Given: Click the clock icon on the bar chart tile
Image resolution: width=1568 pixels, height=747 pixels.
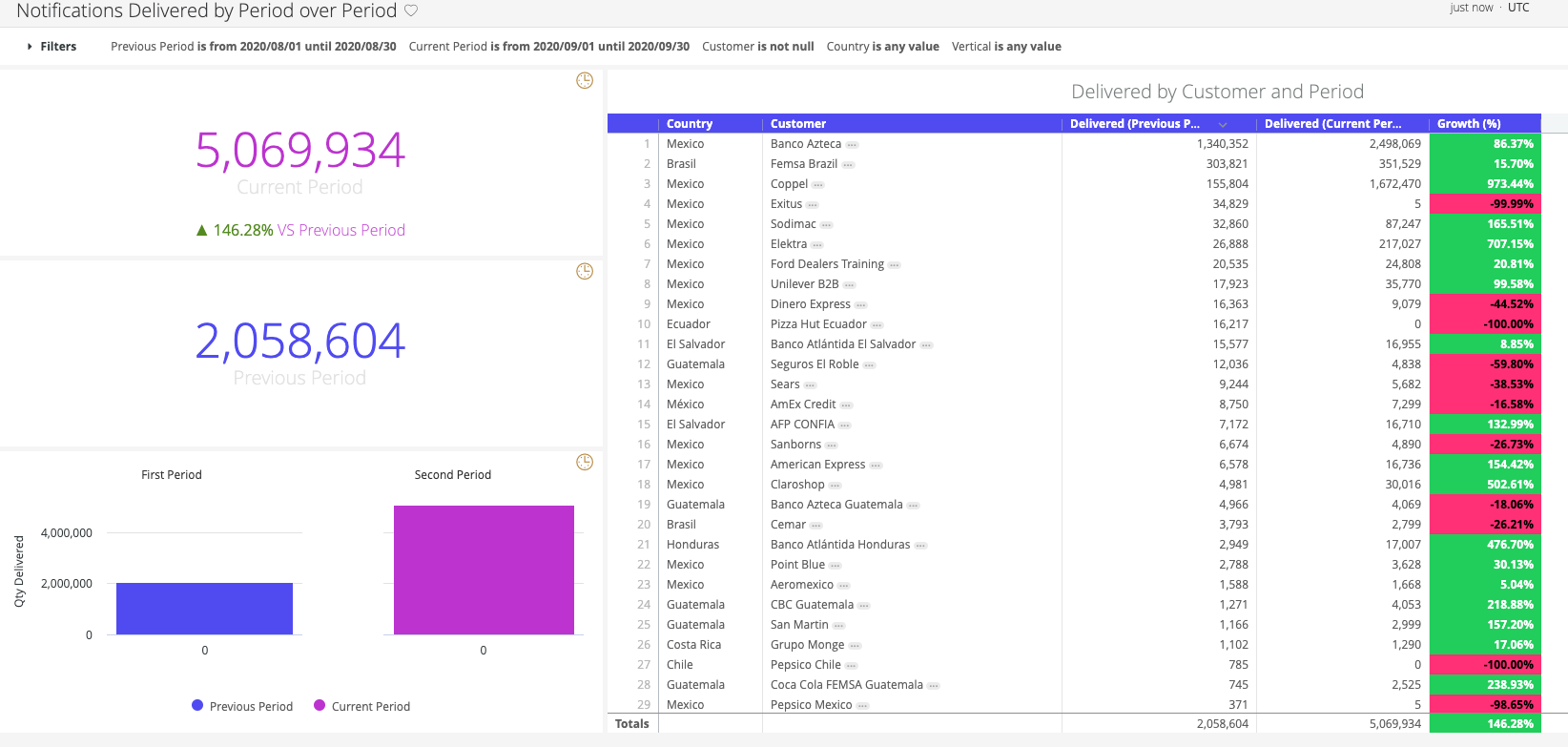Looking at the screenshot, I should click(585, 463).
